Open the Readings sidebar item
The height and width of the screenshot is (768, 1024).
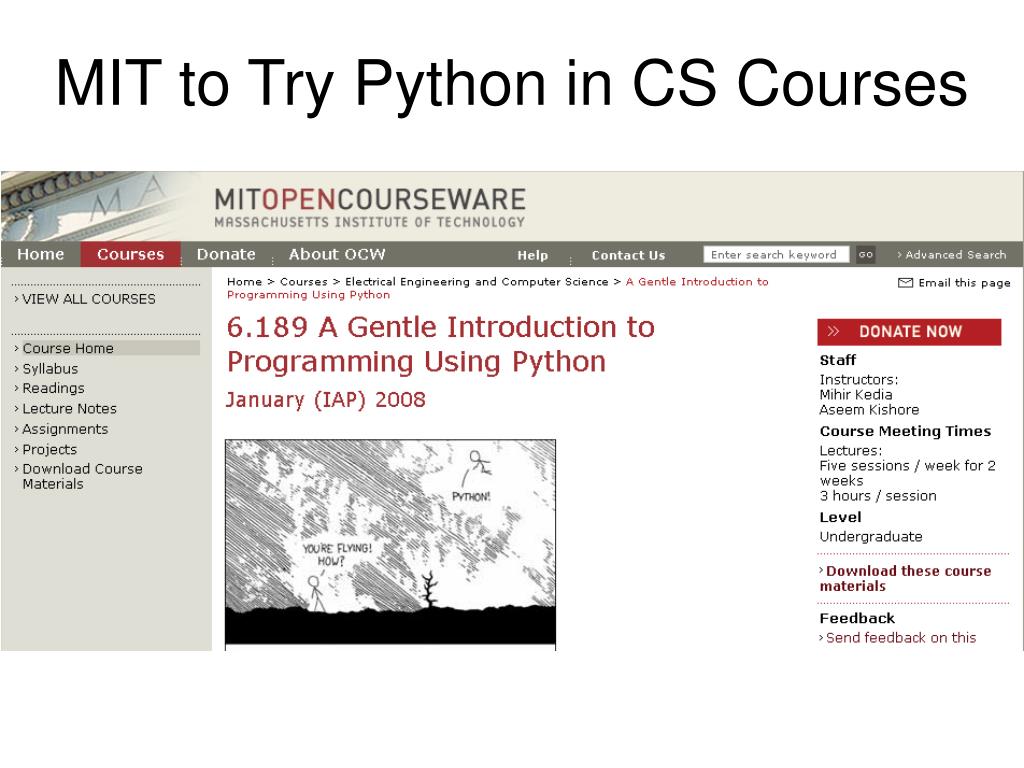pos(54,389)
